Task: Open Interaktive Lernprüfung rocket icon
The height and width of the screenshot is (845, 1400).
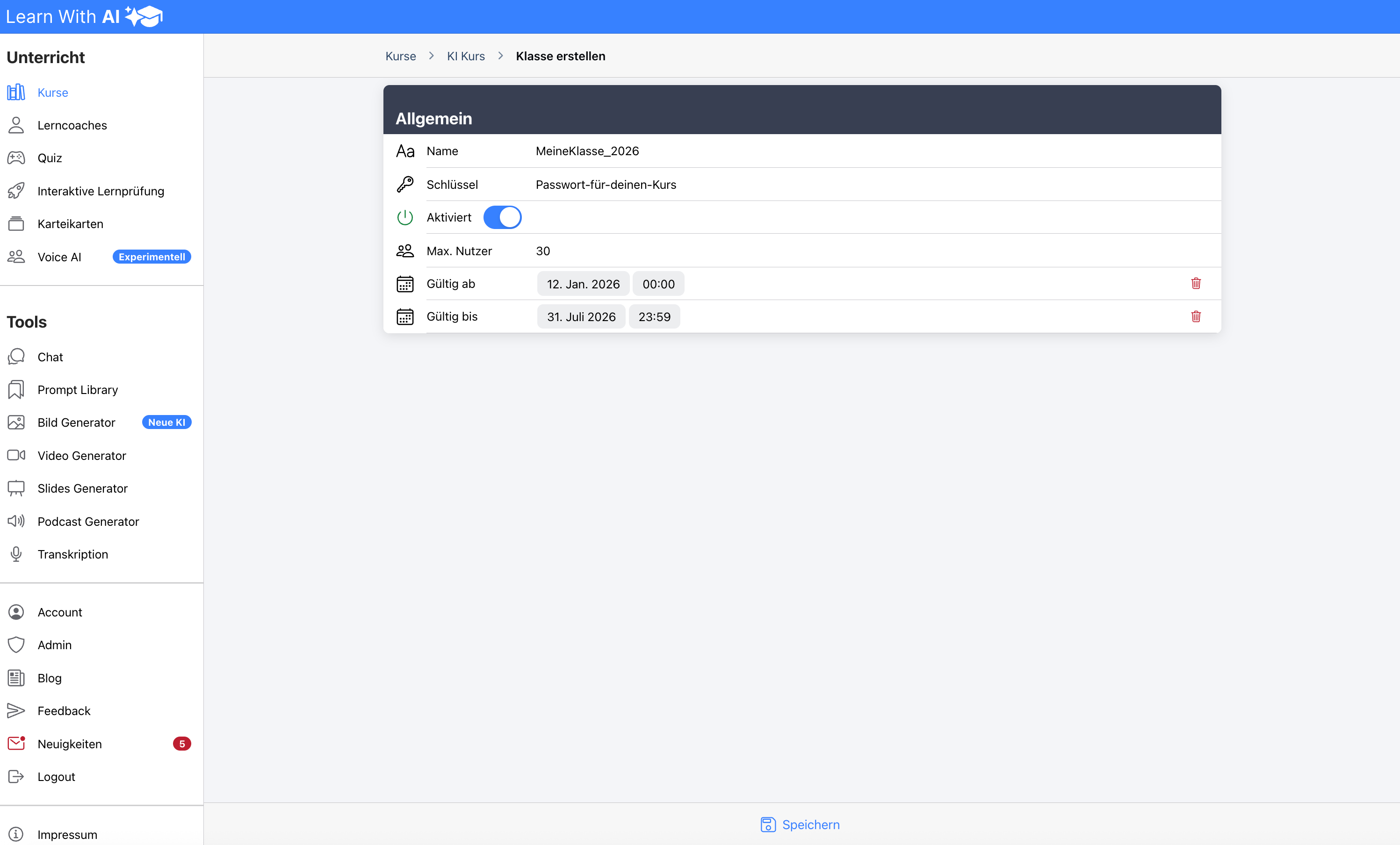Action: (16, 191)
